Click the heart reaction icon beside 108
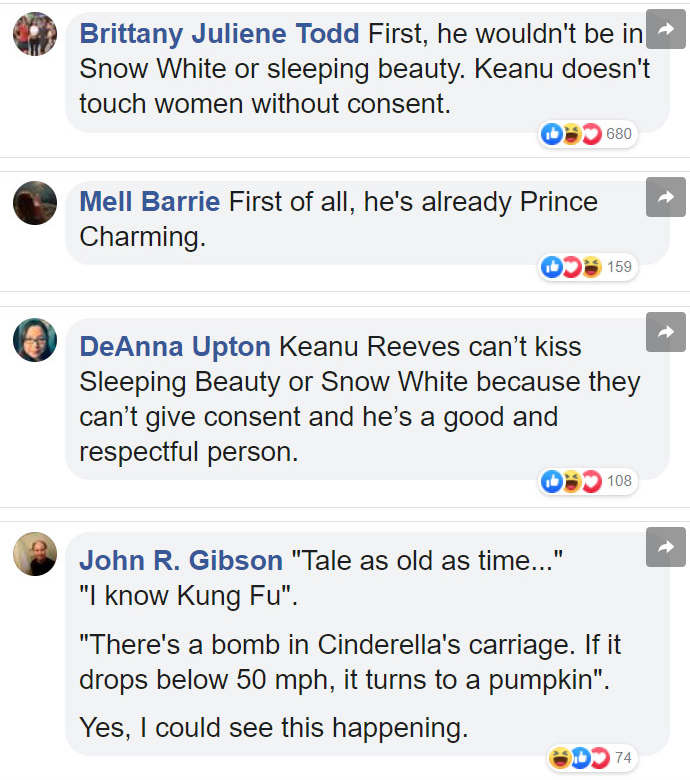This screenshot has width=690, height=780. 592,481
